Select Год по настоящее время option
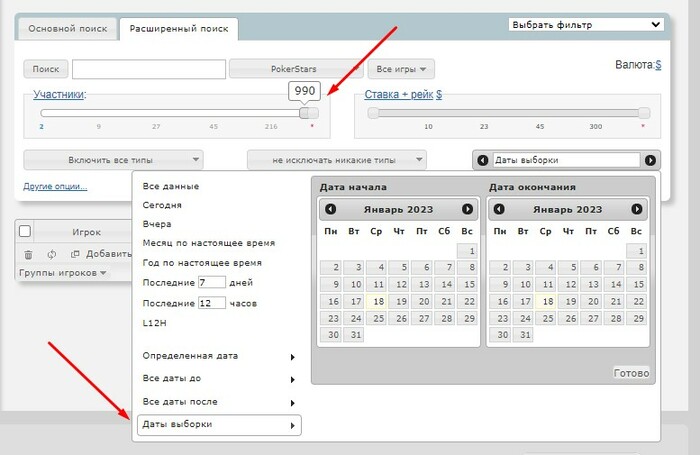The image size is (700, 455). [x=202, y=263]
